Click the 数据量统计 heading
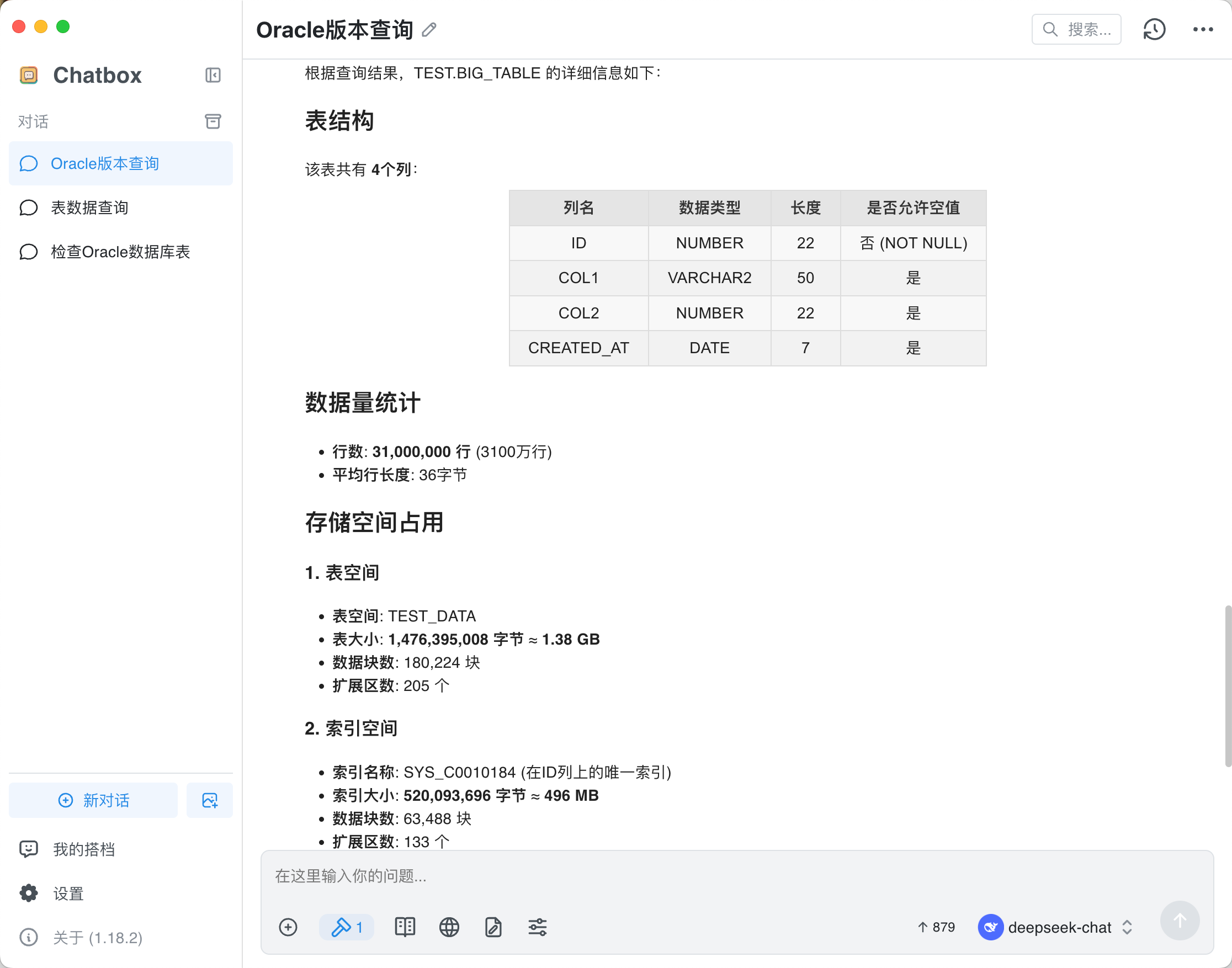 pos(363,402)
